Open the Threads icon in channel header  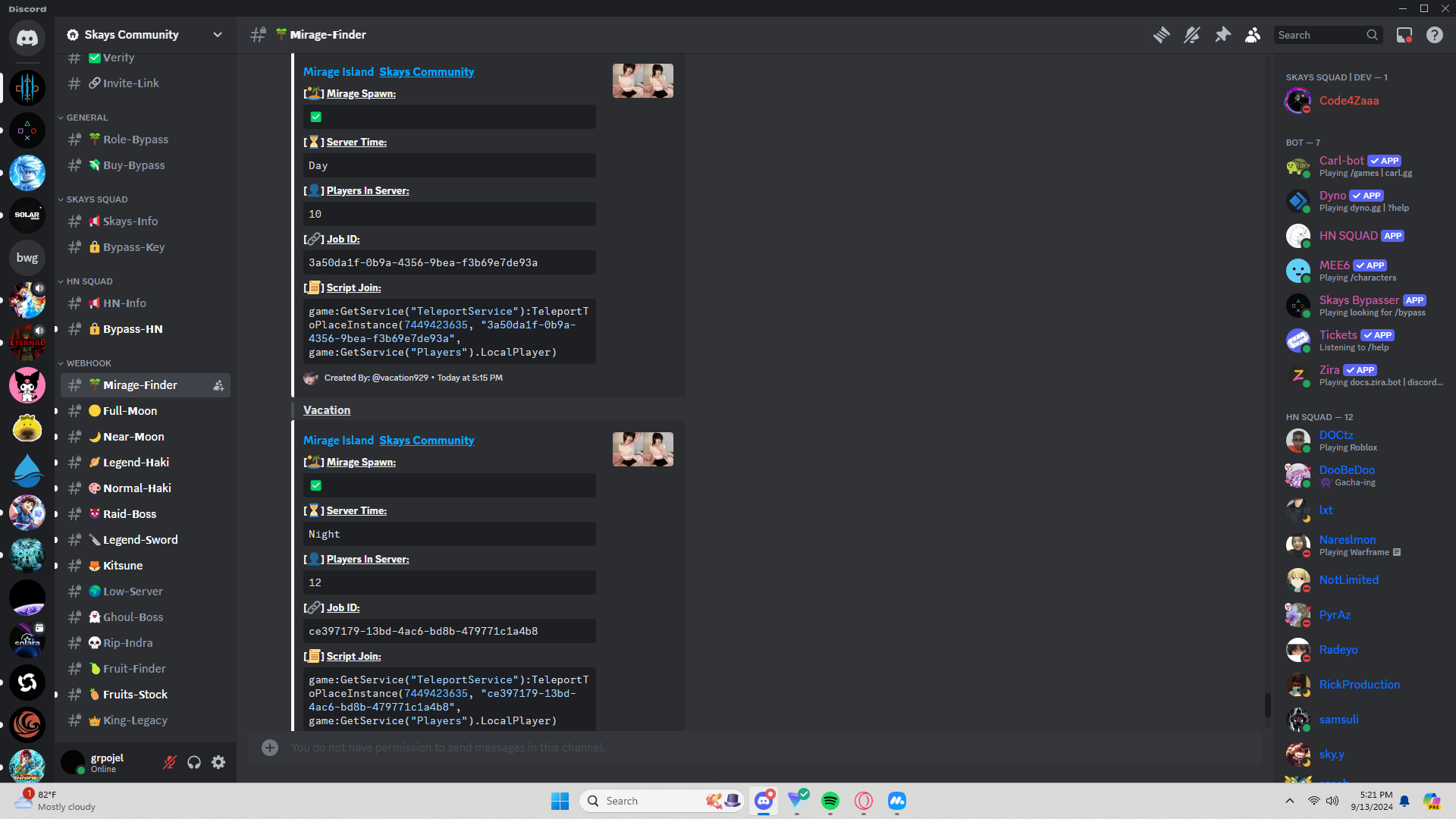pos(1161,35)
